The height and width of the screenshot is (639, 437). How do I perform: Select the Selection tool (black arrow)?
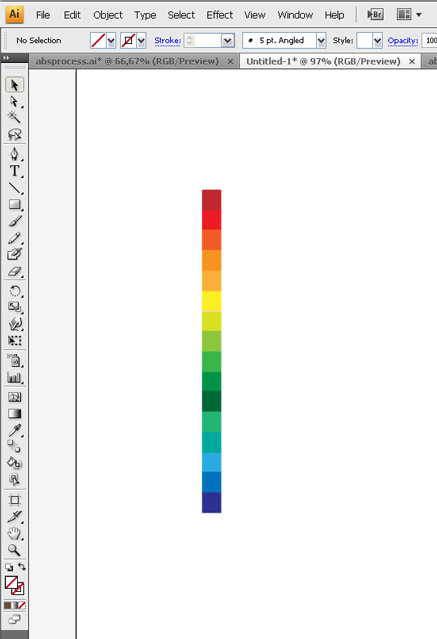point(15,85)
